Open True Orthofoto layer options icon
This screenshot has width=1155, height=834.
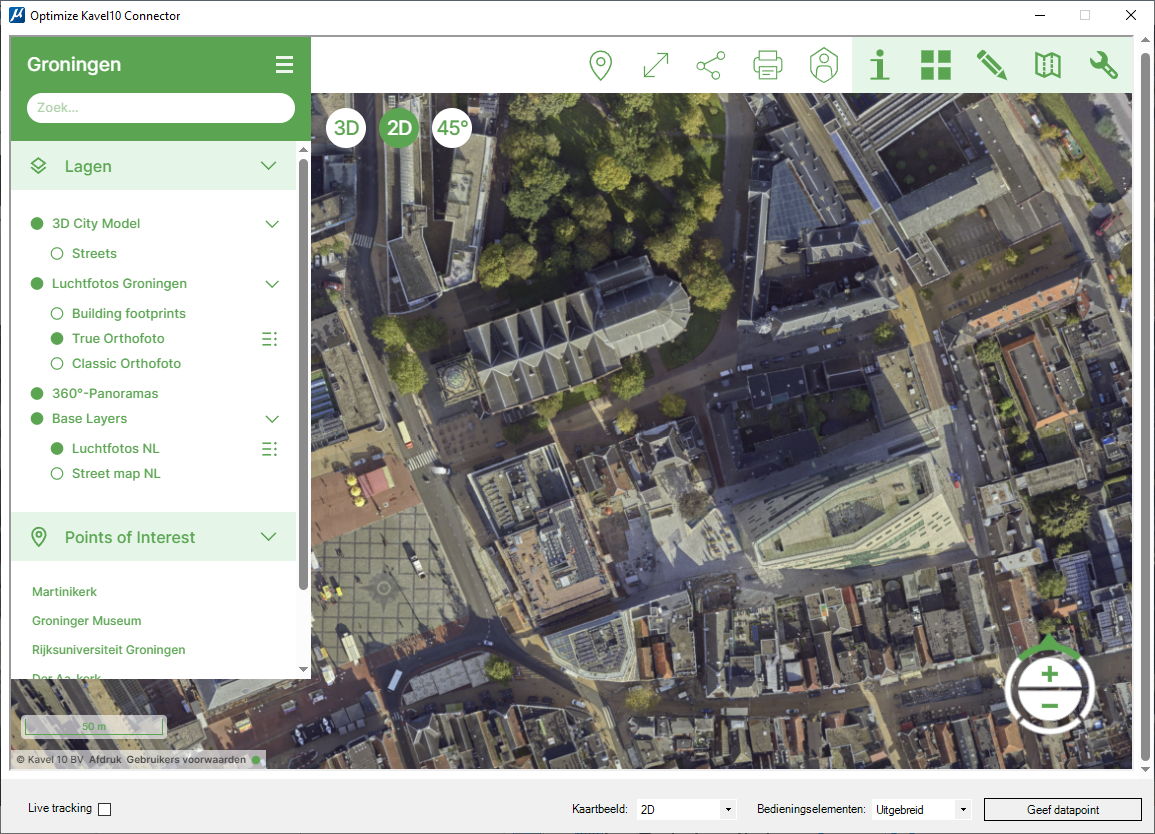(x=270, y=339)
